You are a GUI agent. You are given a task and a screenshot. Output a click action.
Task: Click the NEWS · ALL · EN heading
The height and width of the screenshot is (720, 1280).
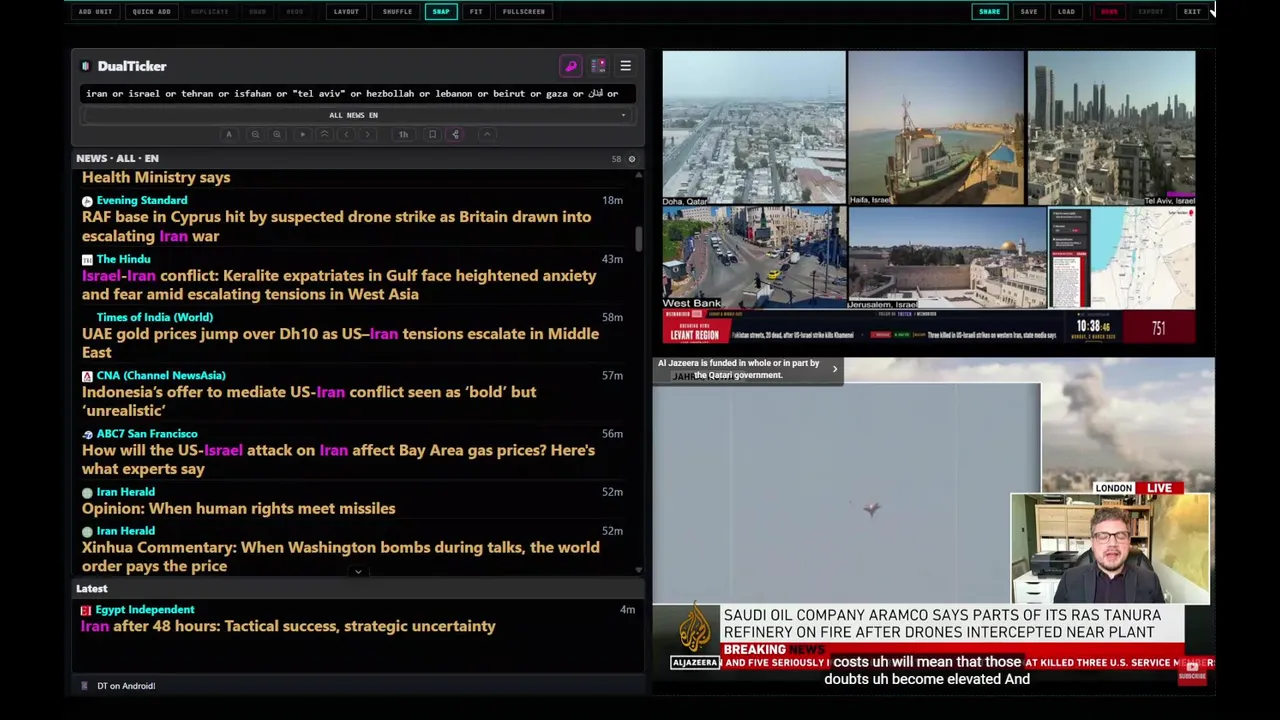(x=117, y=158)
